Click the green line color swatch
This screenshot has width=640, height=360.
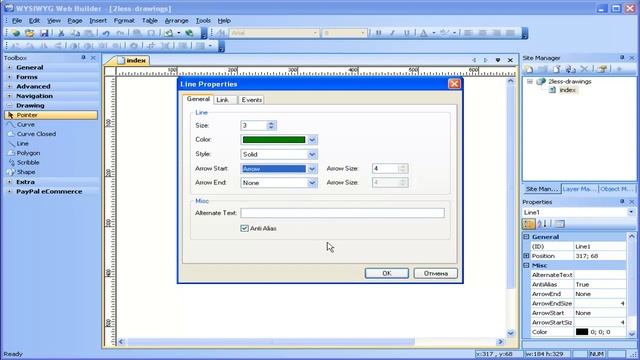[274, 140]
